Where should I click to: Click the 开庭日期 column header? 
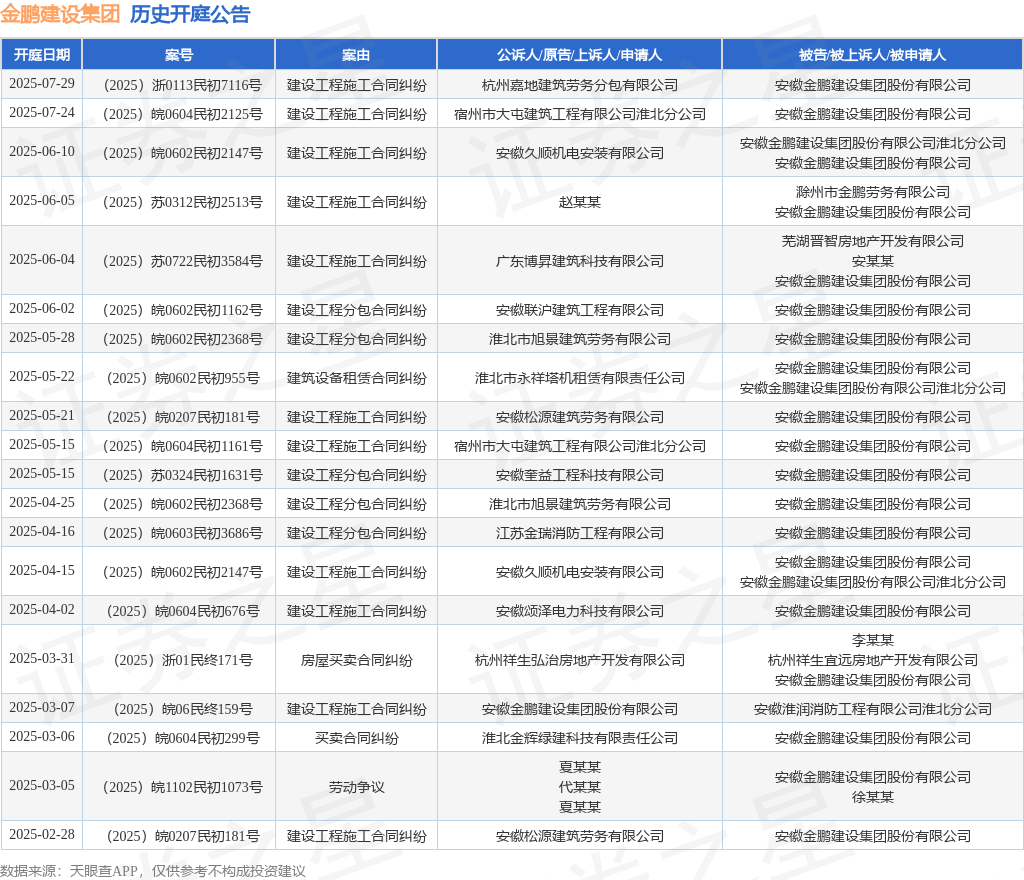42,55
